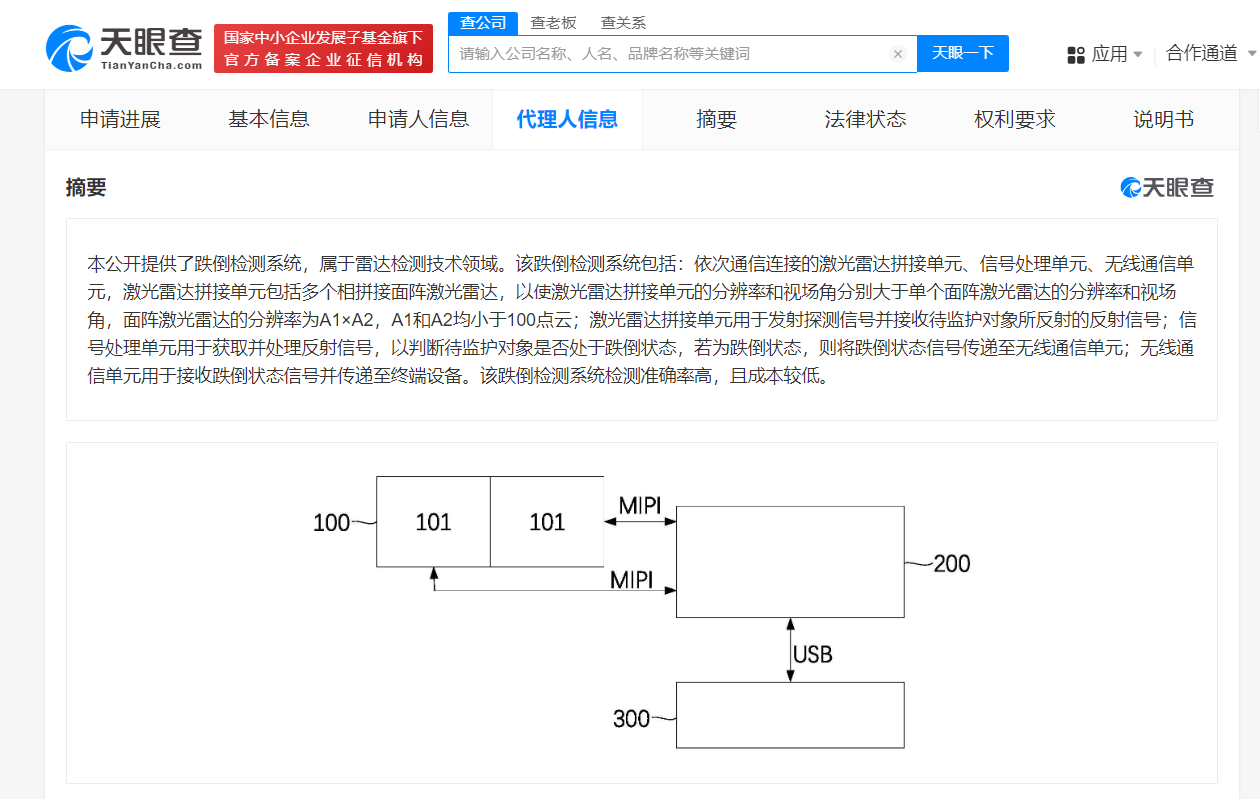Clear the search box with X icon
The height and width of the screenshot is (799, 1260).
(897, 54)
